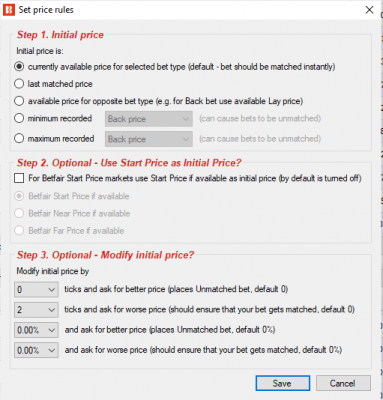The width and height of the screenshot is (383, 400).
Task: Select currently available price radio option
Action: (19, 67)
